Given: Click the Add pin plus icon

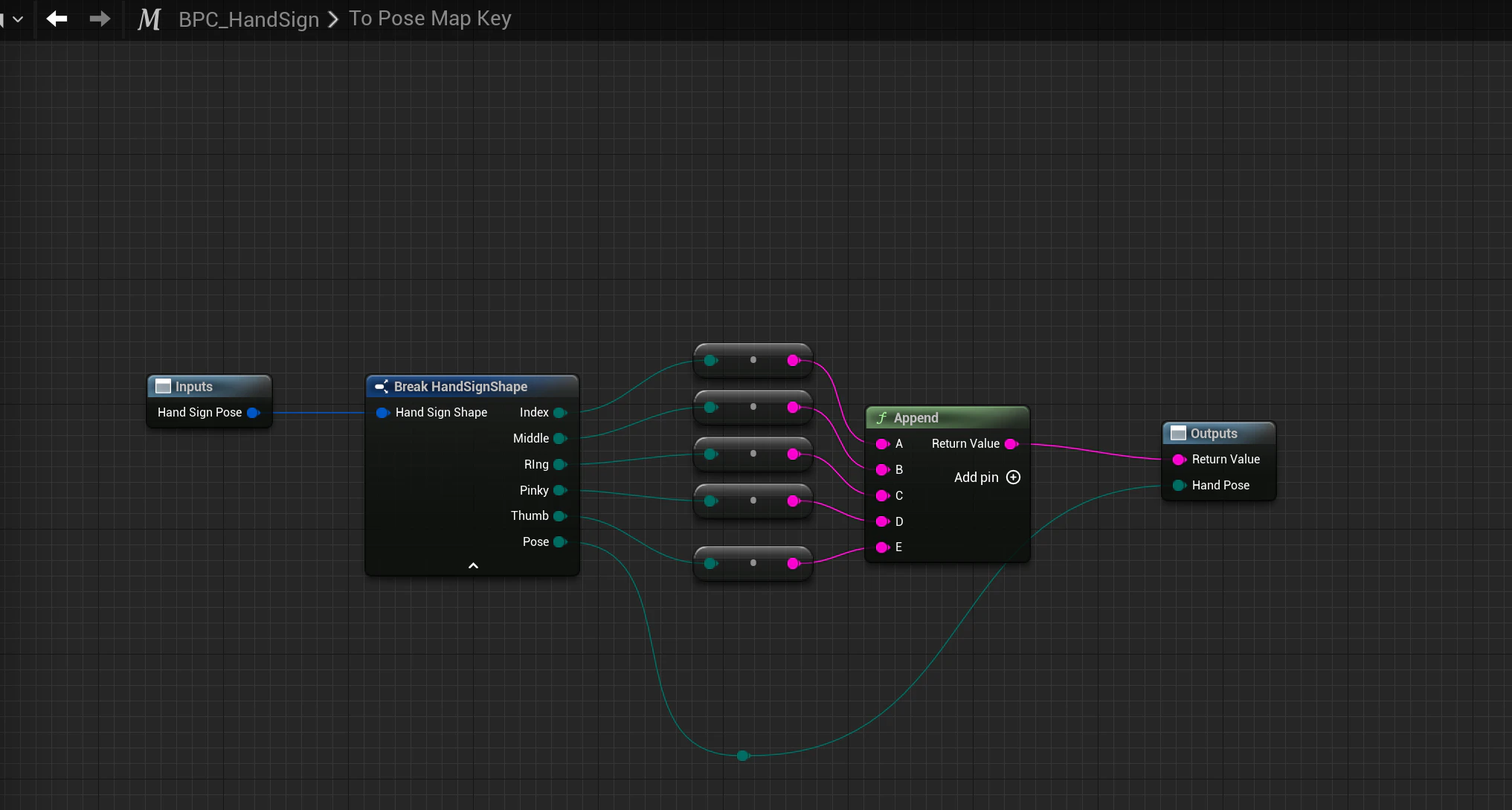Looking at the screenshot, I should [1013, 478].
